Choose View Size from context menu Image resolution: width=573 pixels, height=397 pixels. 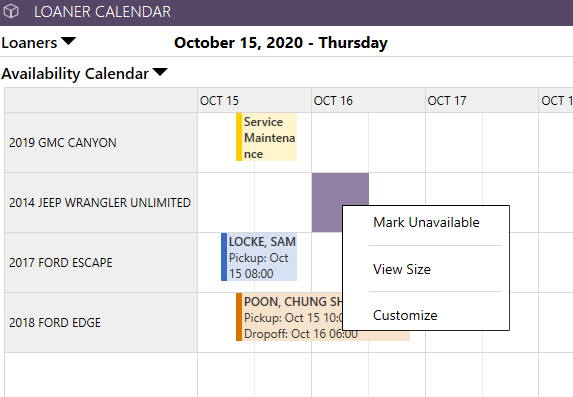coord(402,269)
